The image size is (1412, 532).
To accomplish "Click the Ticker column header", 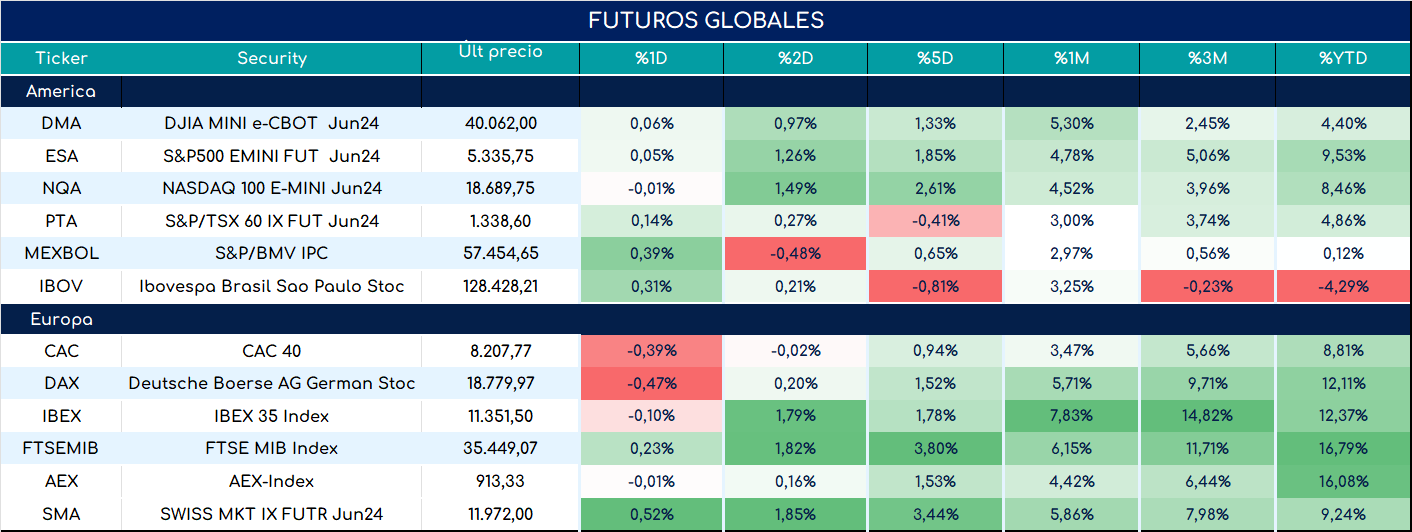I will [x=61, y=58].
